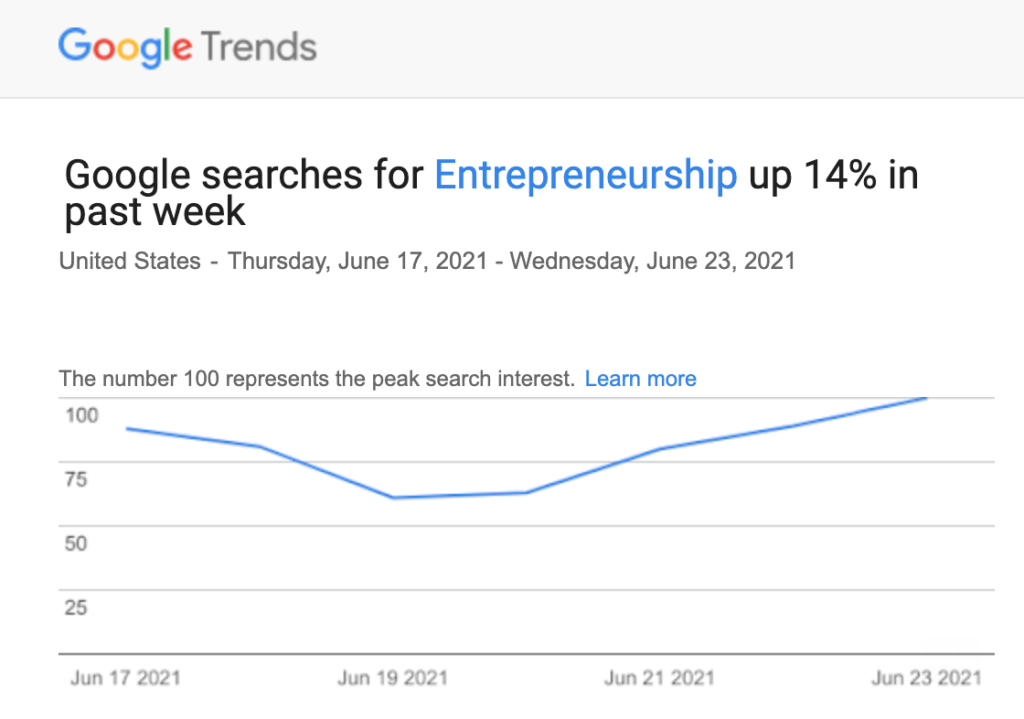
Task: Click the peak search interest explanation text
Action: (x=317, y=379)
